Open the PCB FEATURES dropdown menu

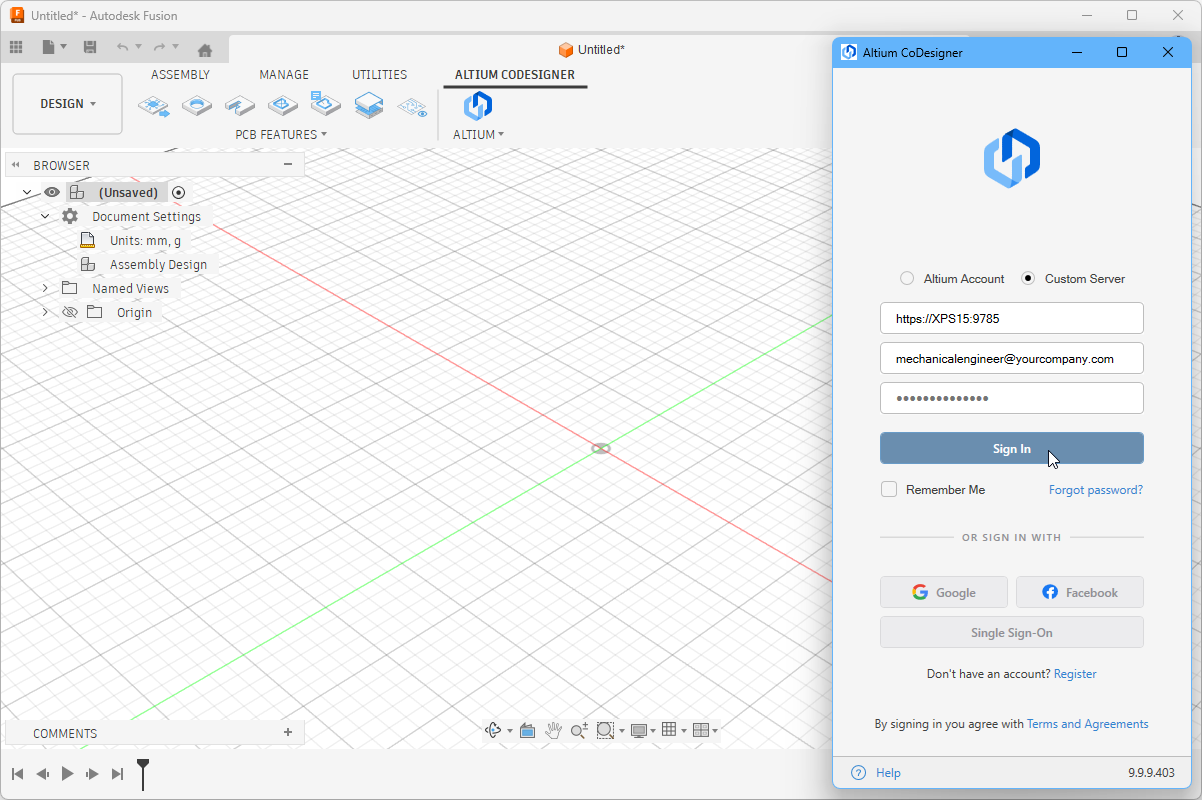(x=281, y=134)
